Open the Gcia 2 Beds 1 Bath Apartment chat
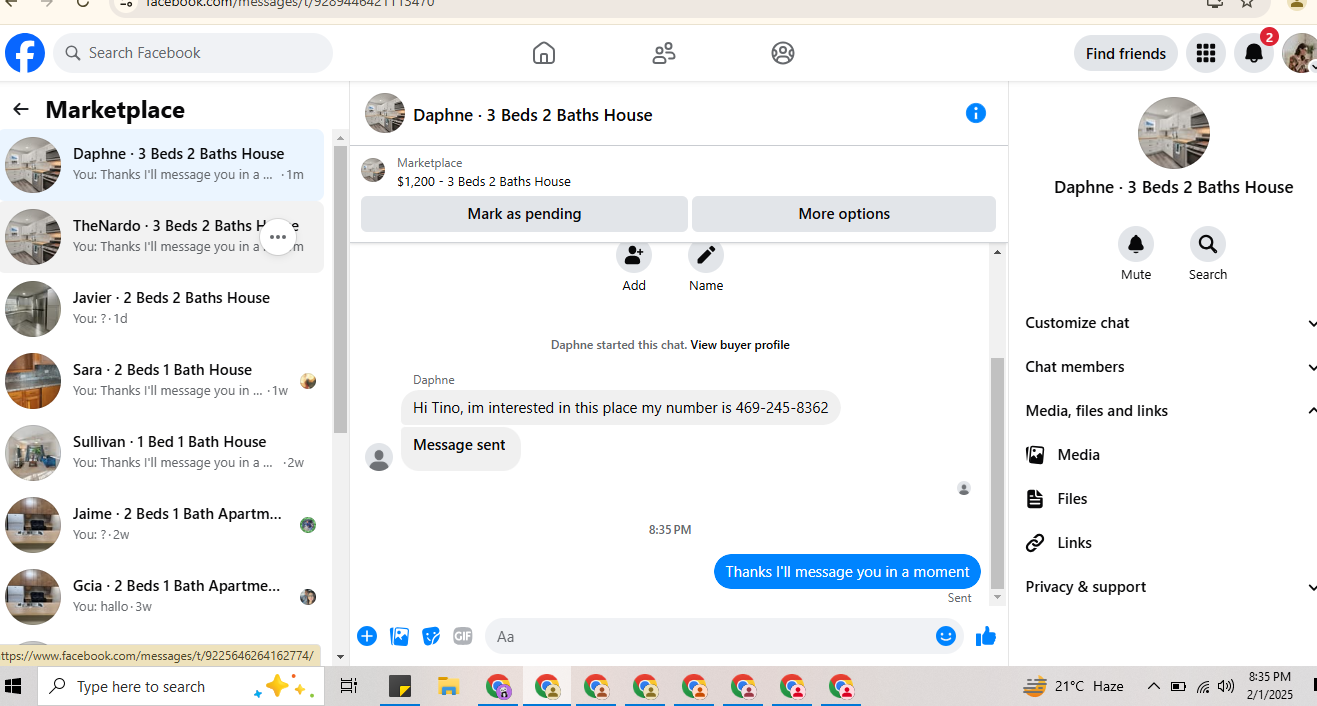1317x706 pixels. point(162,597)
